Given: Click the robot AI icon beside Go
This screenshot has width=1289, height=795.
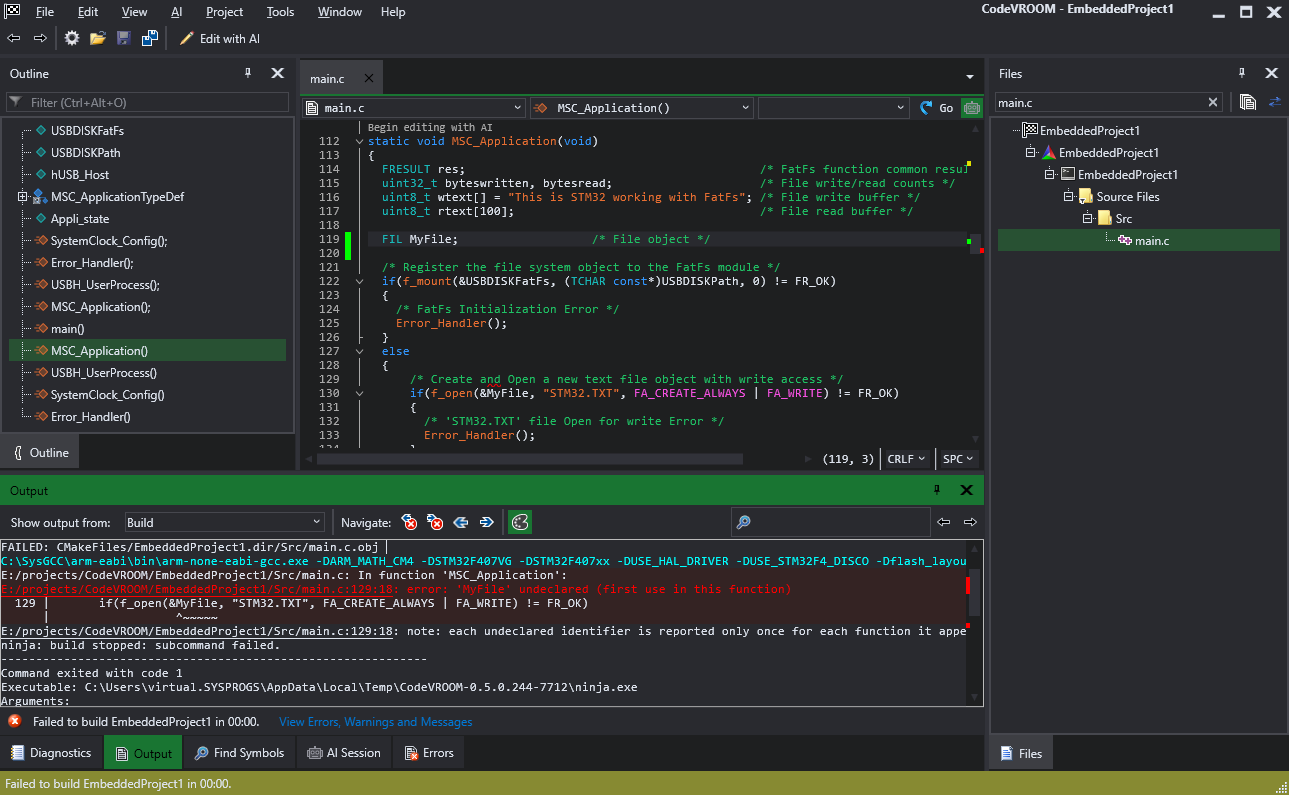Looking at the screenshot, I should point(971,108).
